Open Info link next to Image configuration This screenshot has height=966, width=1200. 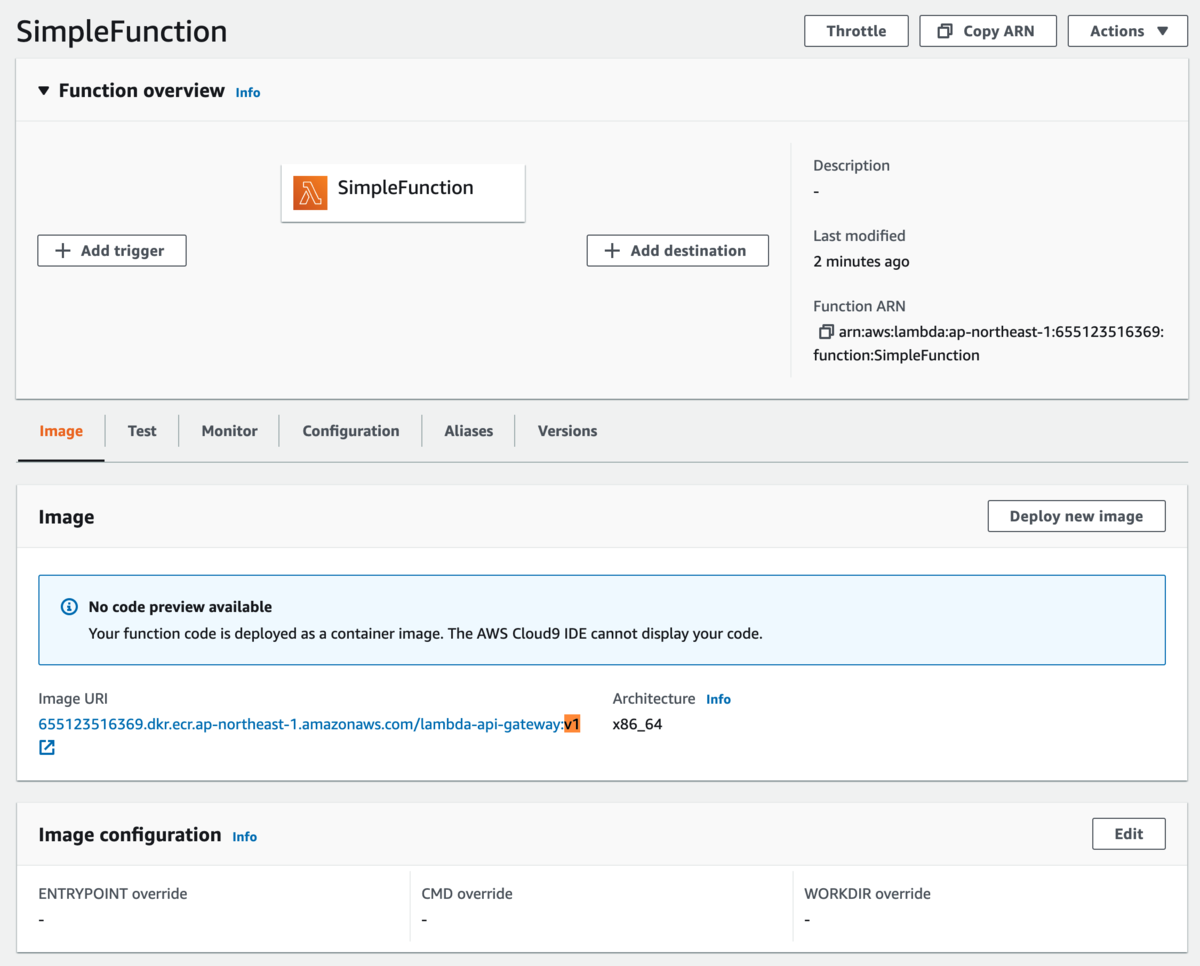coord(245,836)
